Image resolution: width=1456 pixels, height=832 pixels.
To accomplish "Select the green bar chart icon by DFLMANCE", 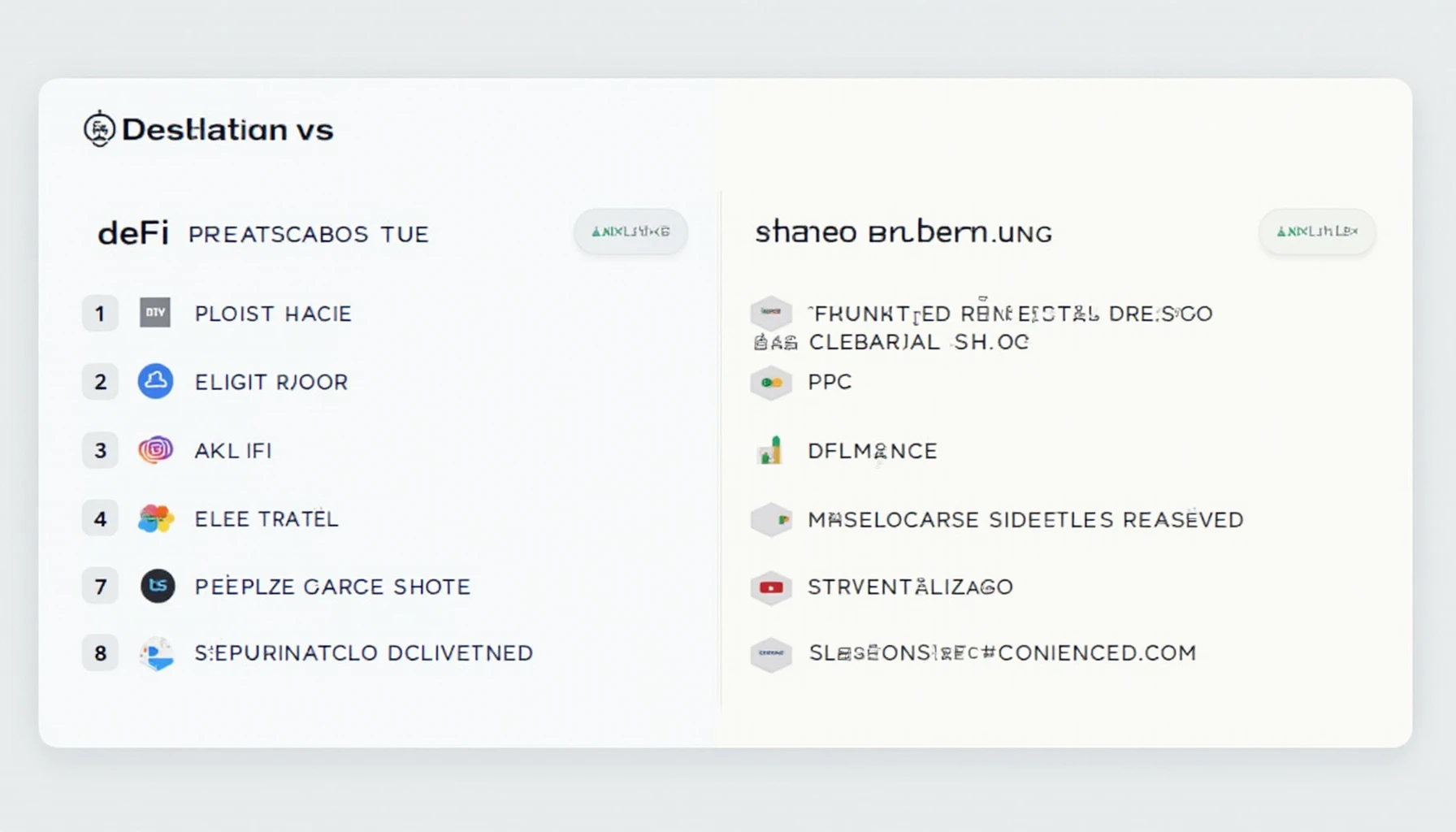I will [770, 450].
